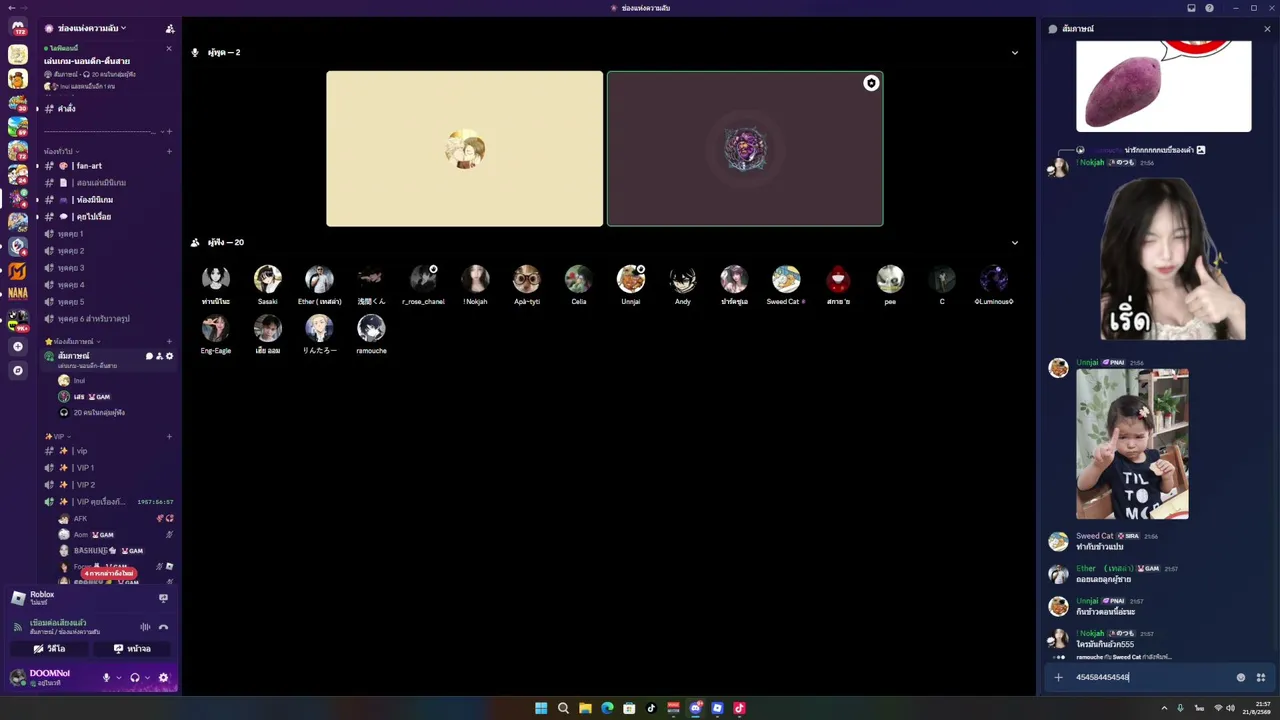
Task: Show hidden system tray icons chevron
Action: [x=1164, y=708]
